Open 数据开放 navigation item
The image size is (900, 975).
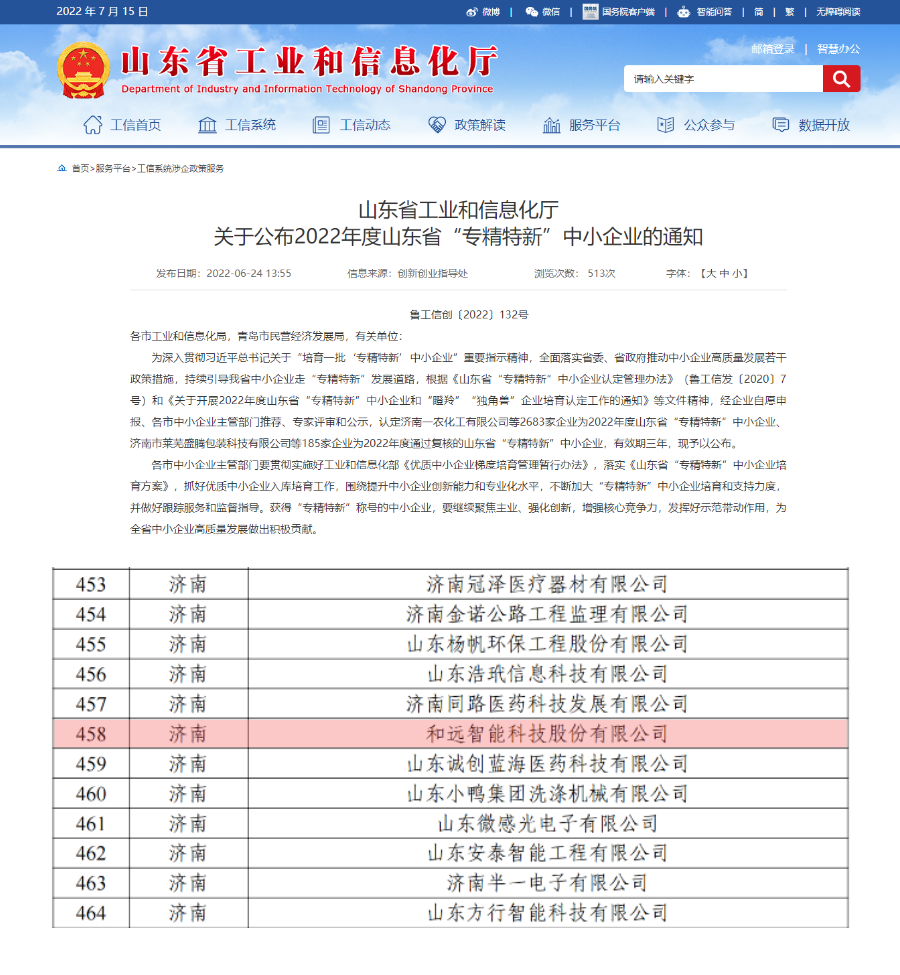811,125
